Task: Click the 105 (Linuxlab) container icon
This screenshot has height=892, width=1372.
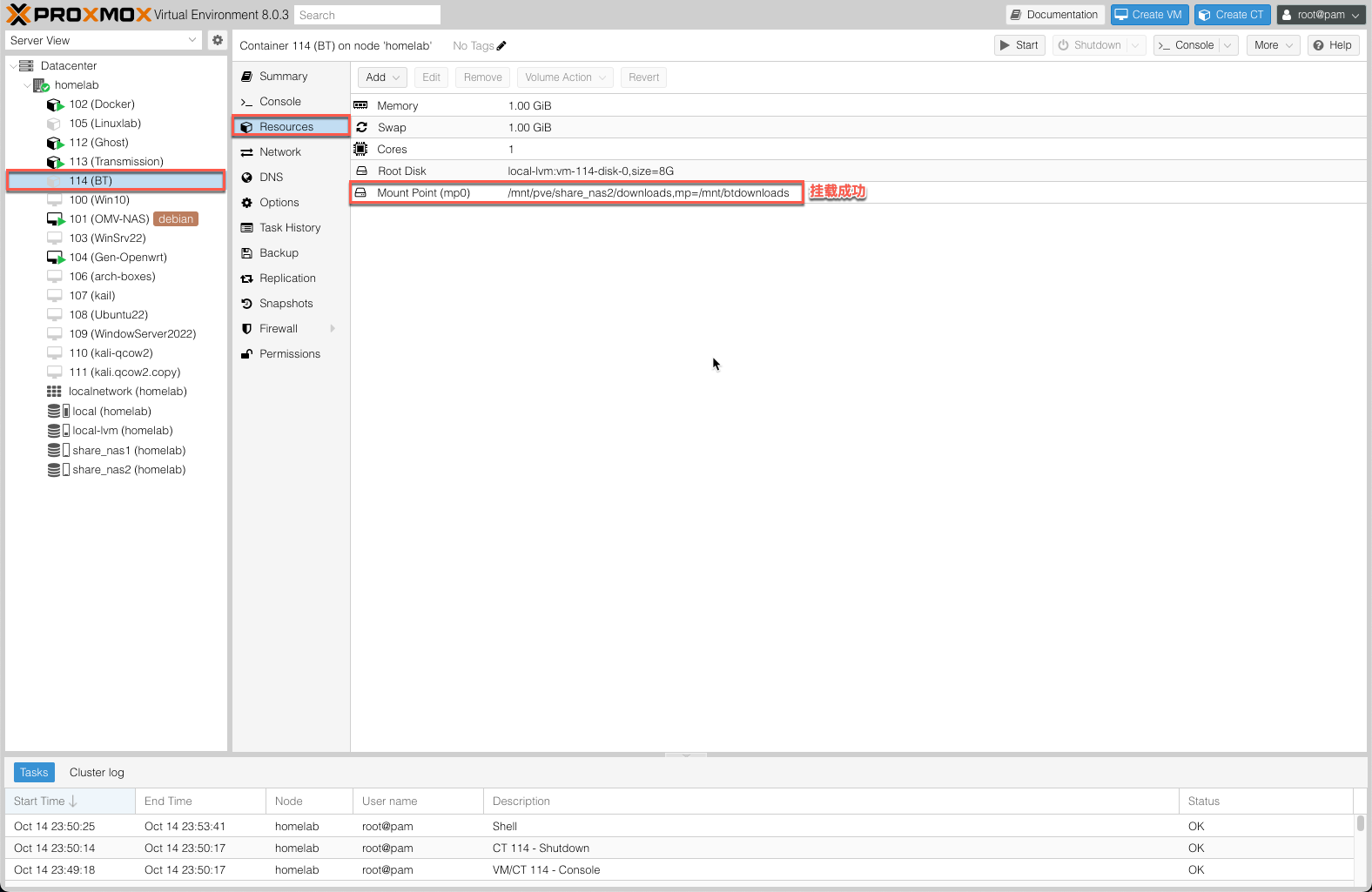Action: tap(54, 124)
